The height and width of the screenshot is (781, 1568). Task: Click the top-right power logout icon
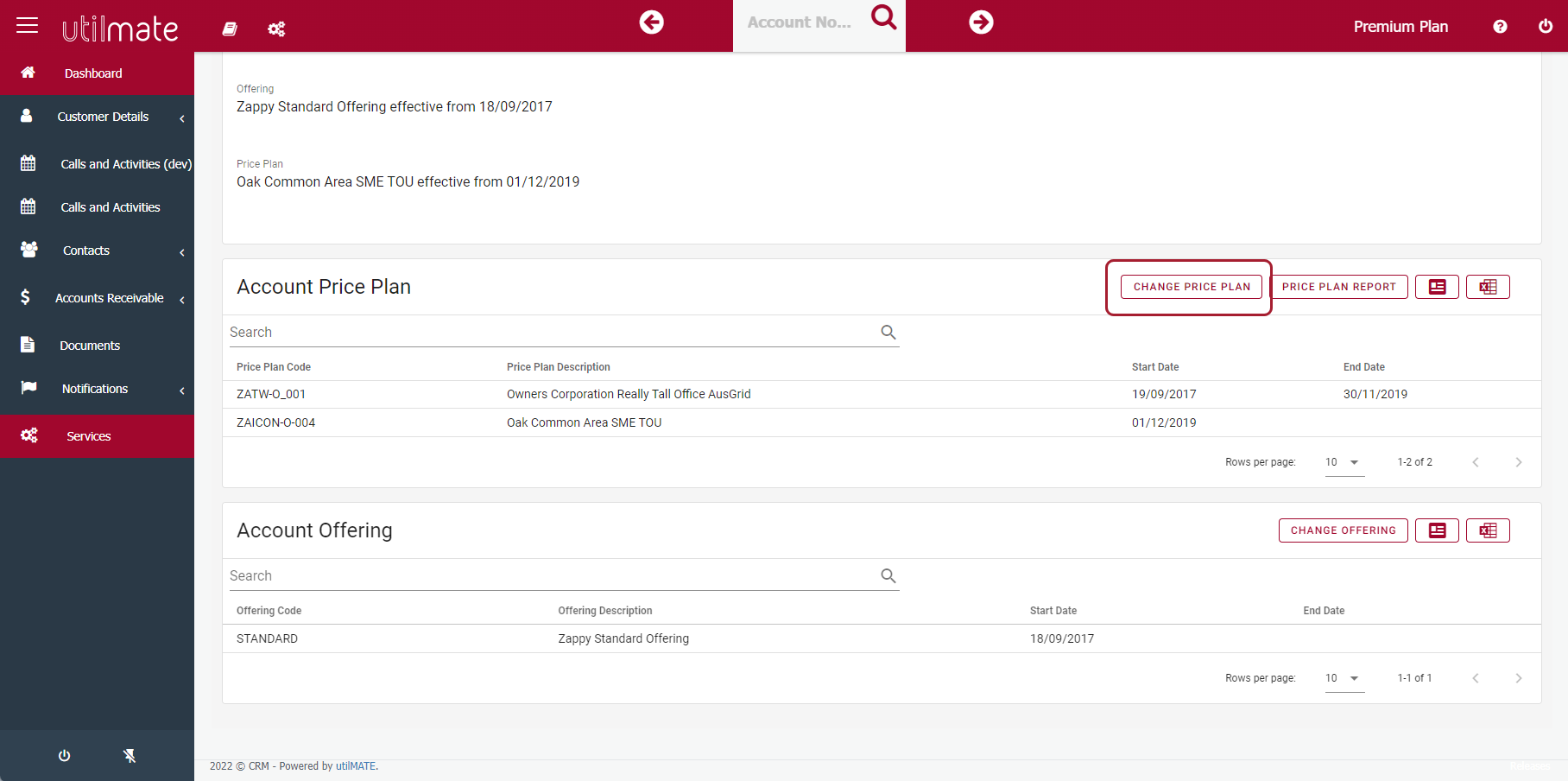tap(1546, 26)
